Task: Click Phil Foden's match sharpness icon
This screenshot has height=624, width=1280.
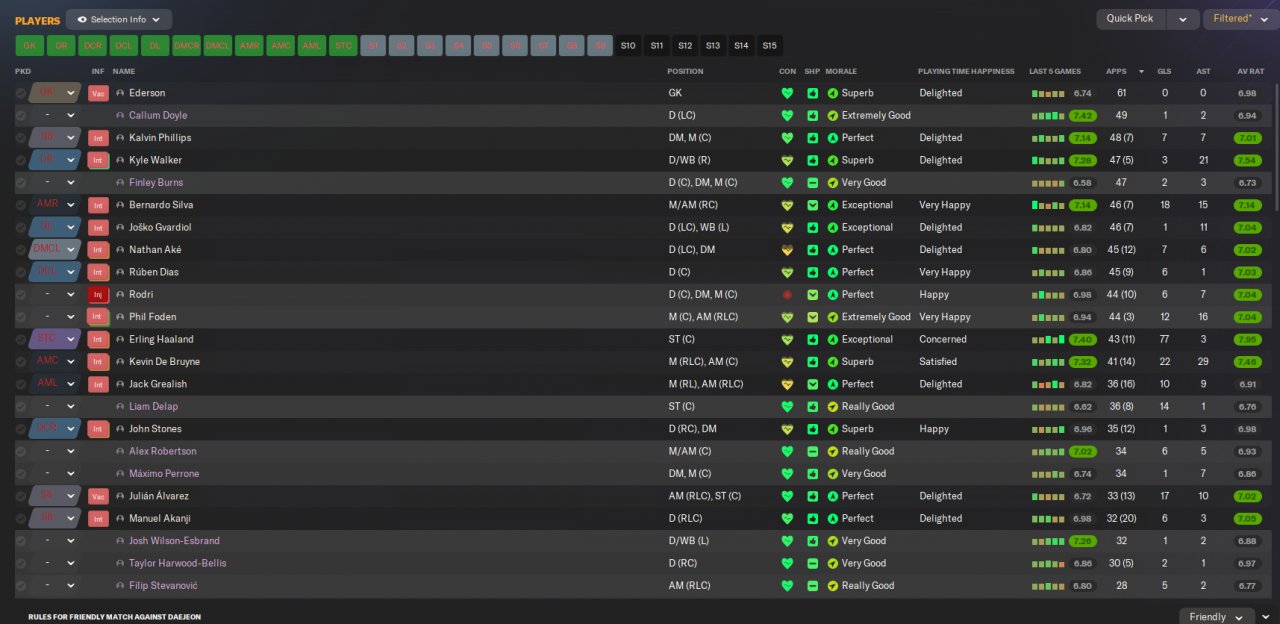Action: (x=813, y=317)
